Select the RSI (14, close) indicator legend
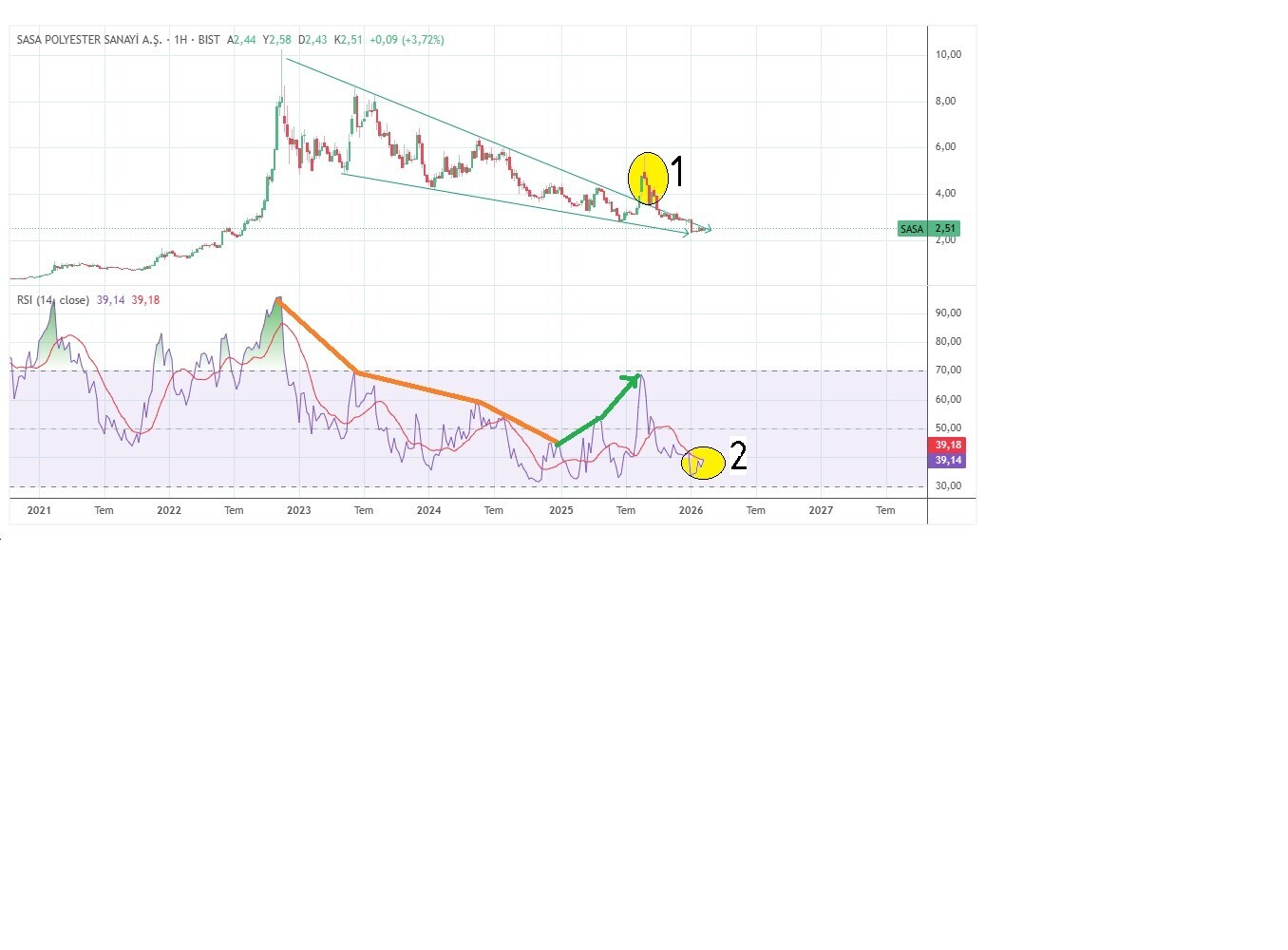Screen dimensions: 1288x950 [x=53, y=300]
